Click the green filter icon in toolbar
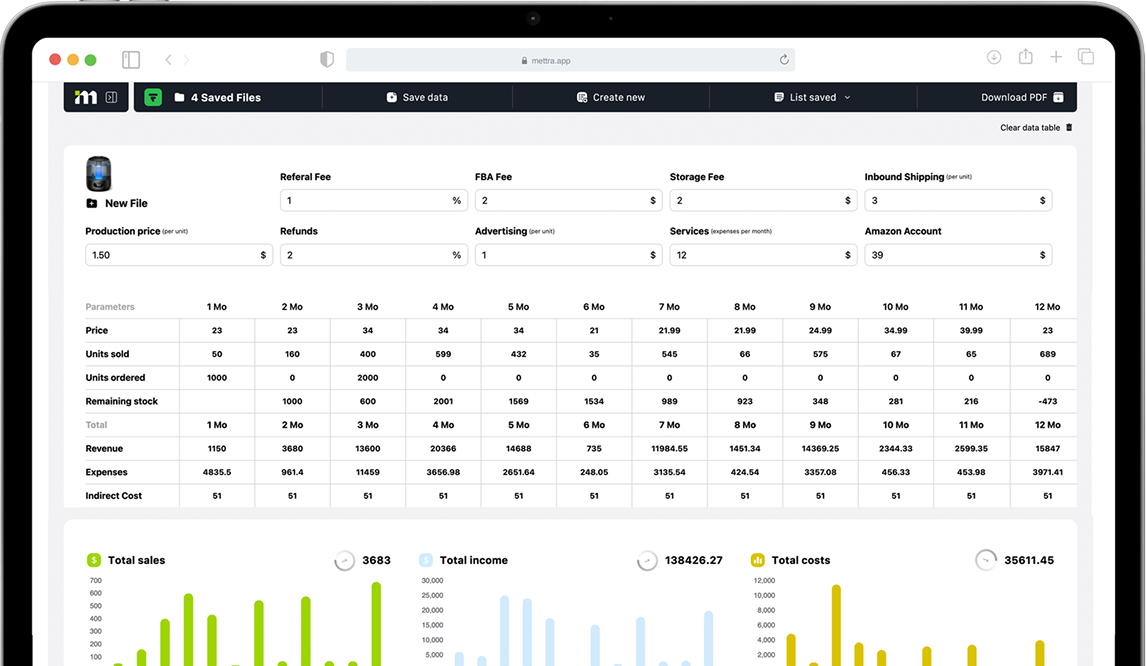This screenshot has height=666, width=1146. (x=153, y=97)
